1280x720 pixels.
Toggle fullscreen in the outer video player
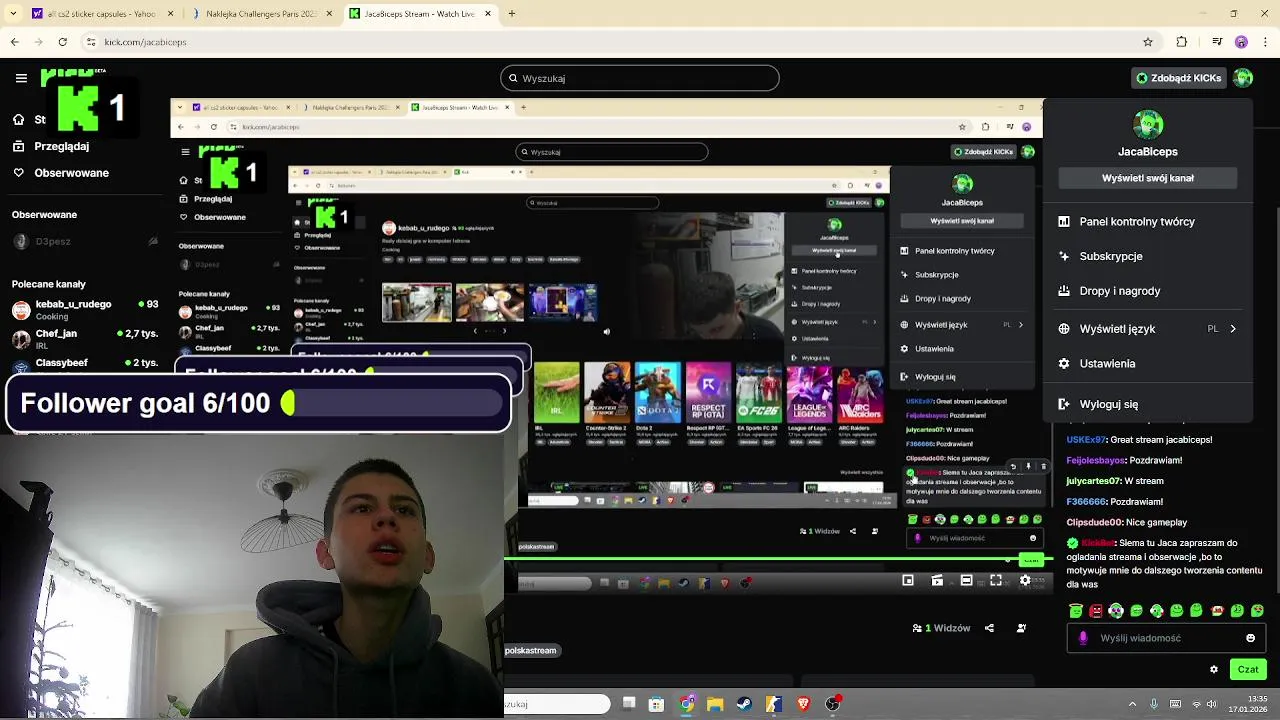[x=996, y=580]
